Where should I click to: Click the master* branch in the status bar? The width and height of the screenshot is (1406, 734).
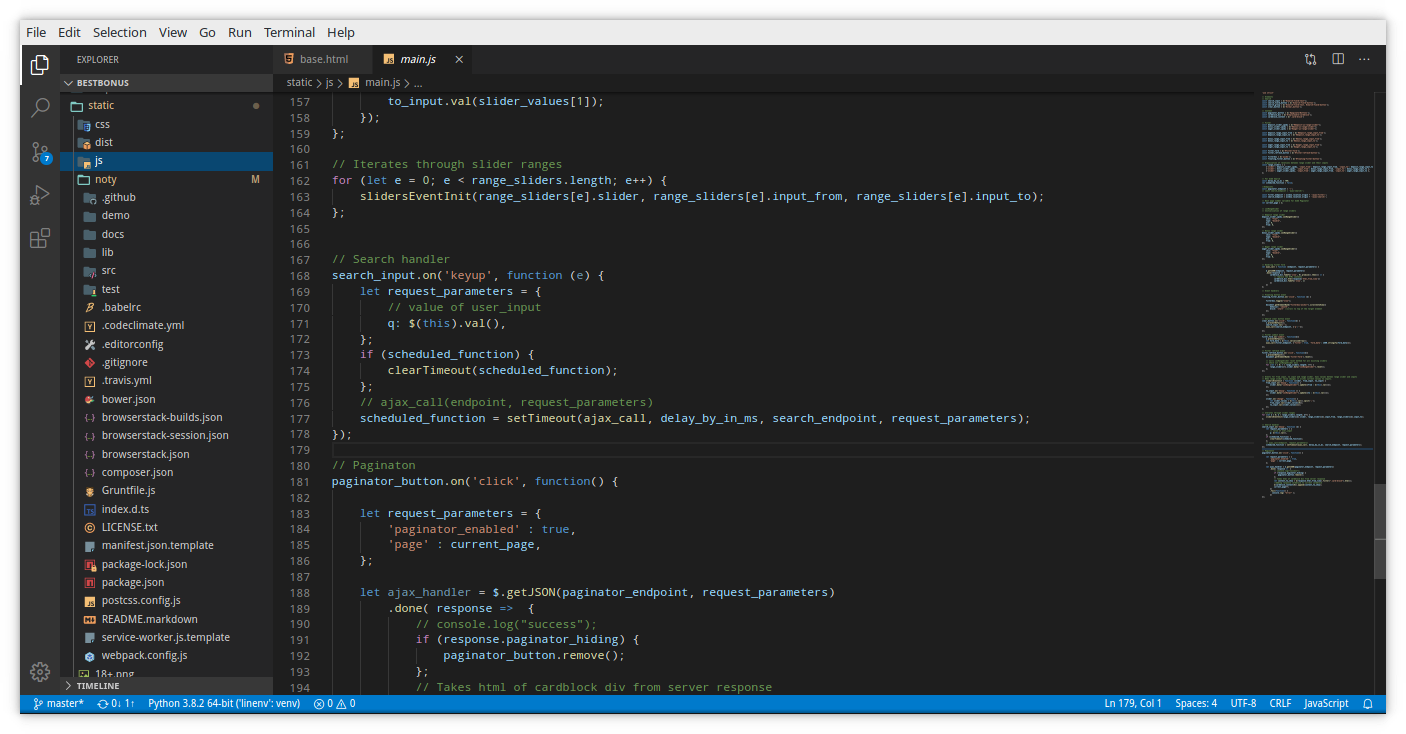click(x=59, y=704)
